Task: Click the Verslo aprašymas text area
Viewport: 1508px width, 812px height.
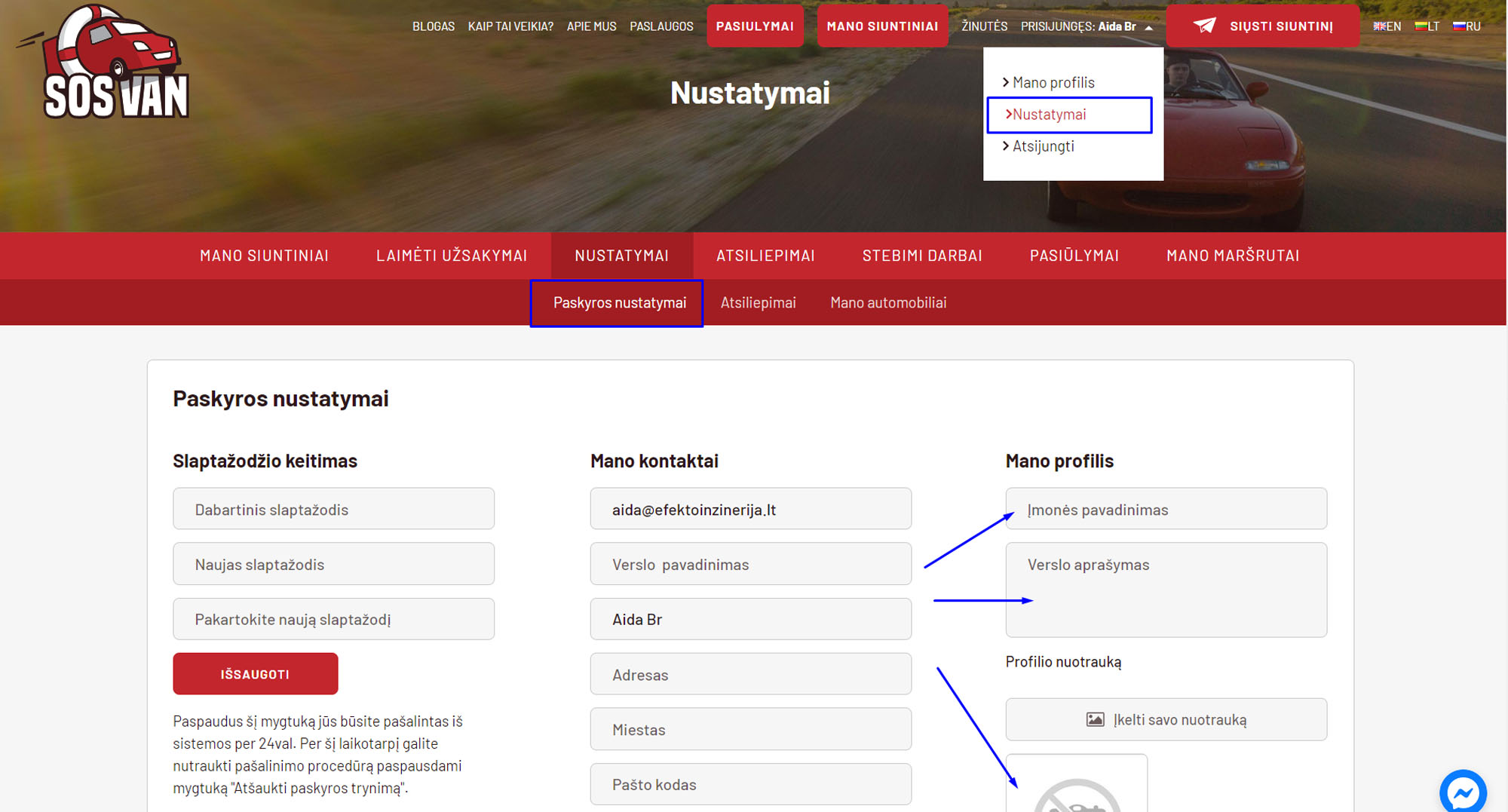Action: (x=1166, y=590)
